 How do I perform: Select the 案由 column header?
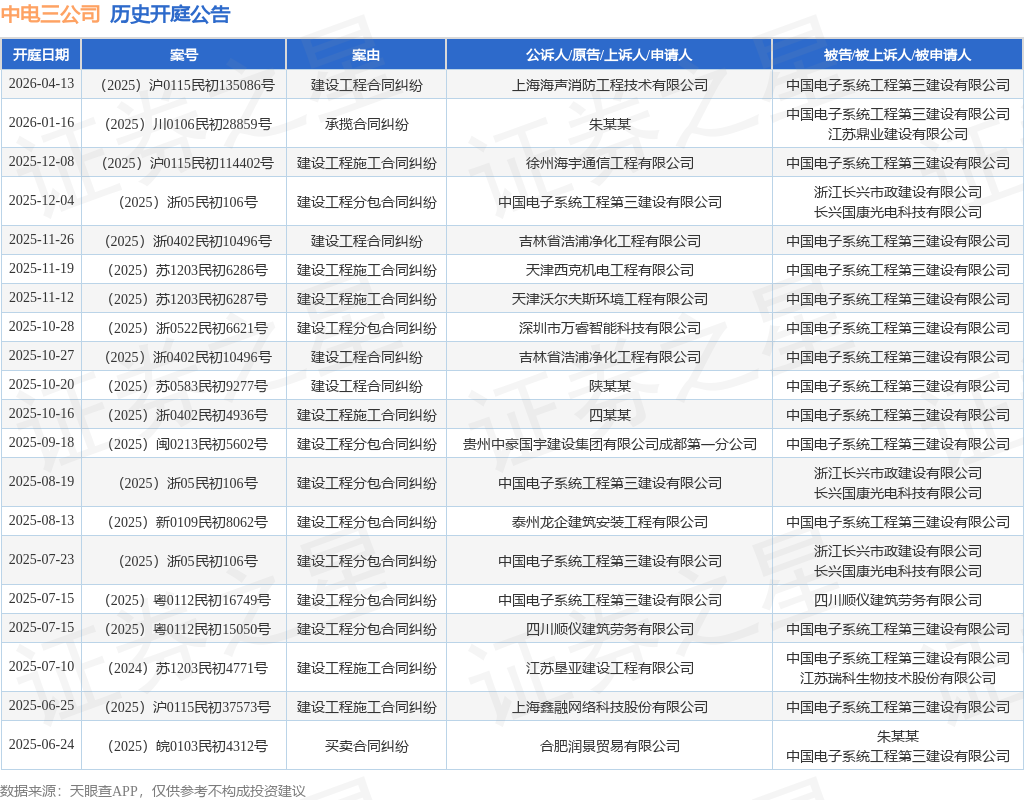(366, 55)
